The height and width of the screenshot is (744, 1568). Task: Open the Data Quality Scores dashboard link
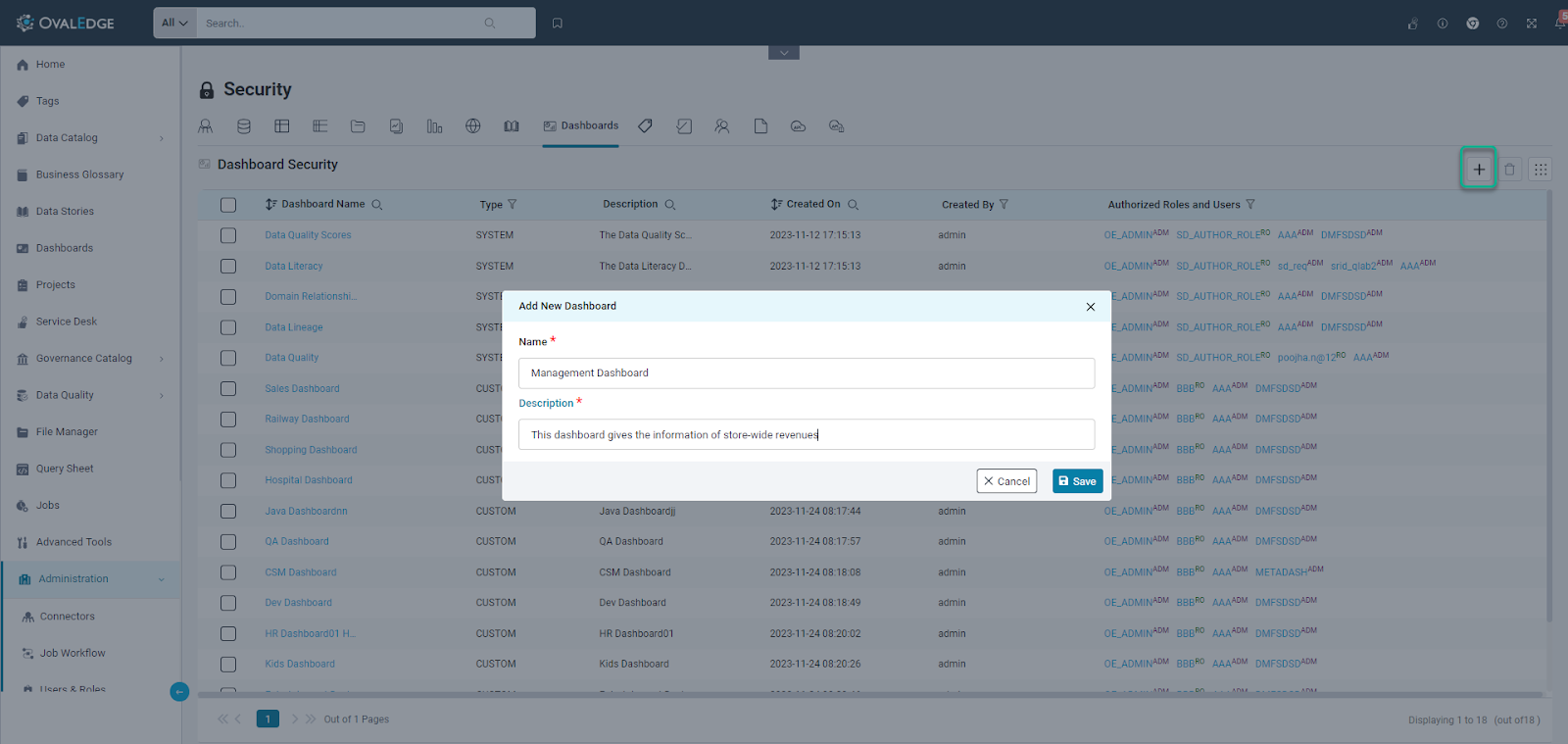tap(308, 235)
